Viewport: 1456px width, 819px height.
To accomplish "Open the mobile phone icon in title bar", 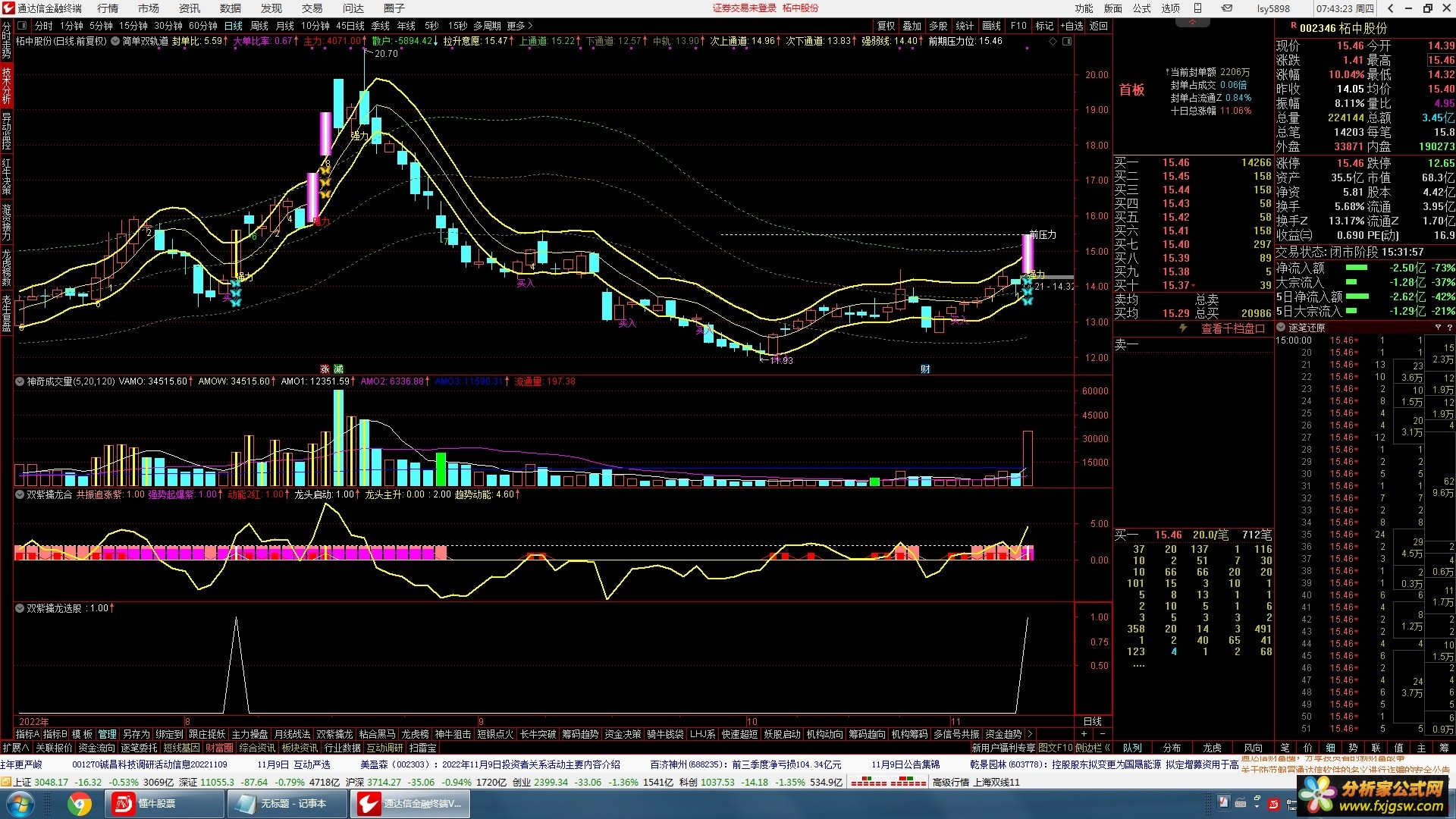I will point(1198,8).
